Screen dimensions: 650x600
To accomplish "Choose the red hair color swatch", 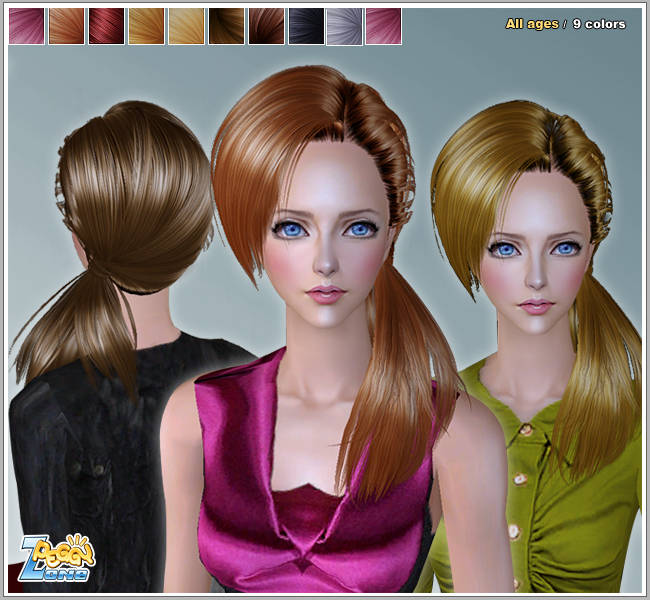I will click(x=107, y=26).
